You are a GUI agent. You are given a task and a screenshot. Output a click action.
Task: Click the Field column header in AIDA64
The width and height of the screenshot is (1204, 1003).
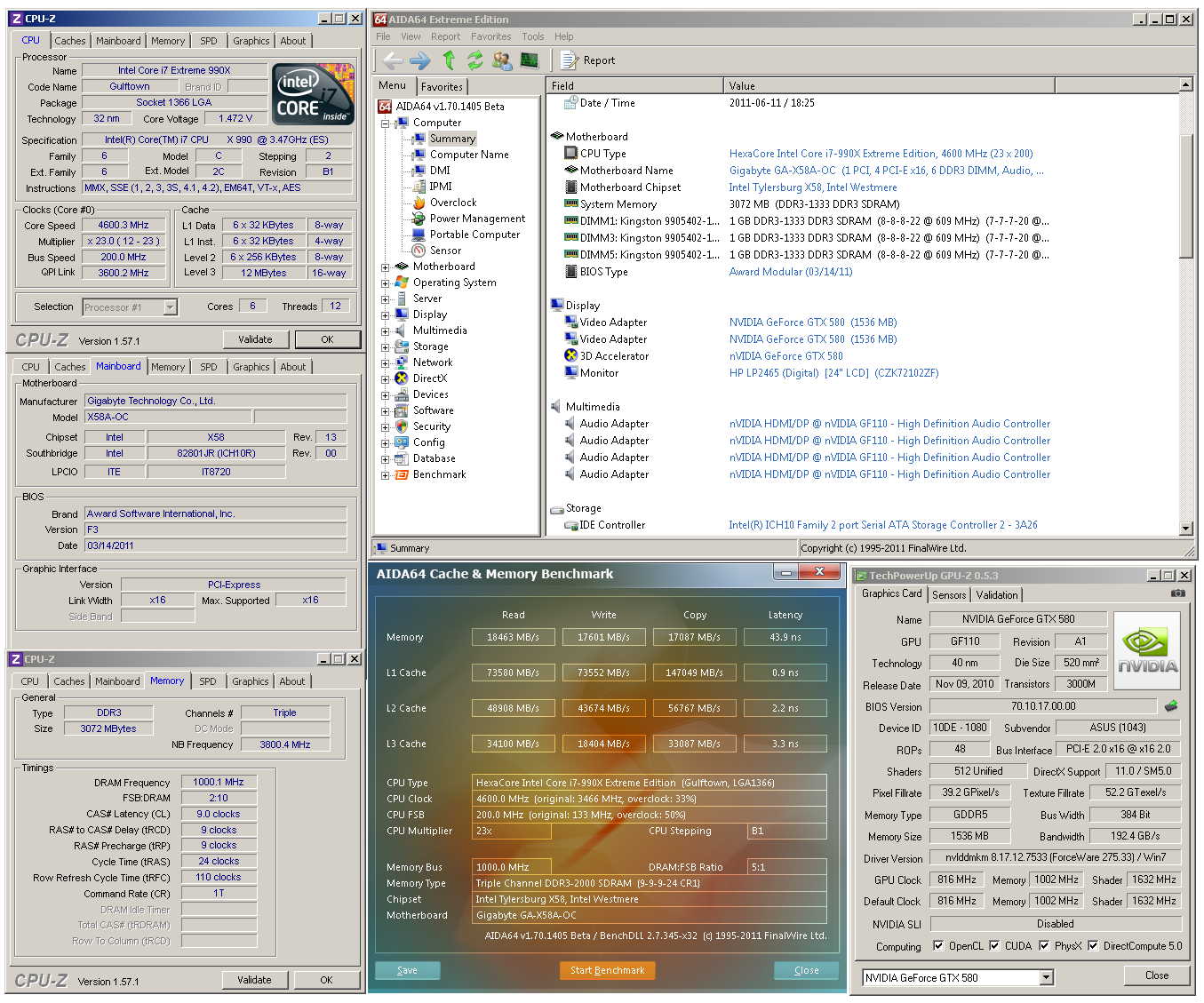pyautogui.click(x=634, y=85)
